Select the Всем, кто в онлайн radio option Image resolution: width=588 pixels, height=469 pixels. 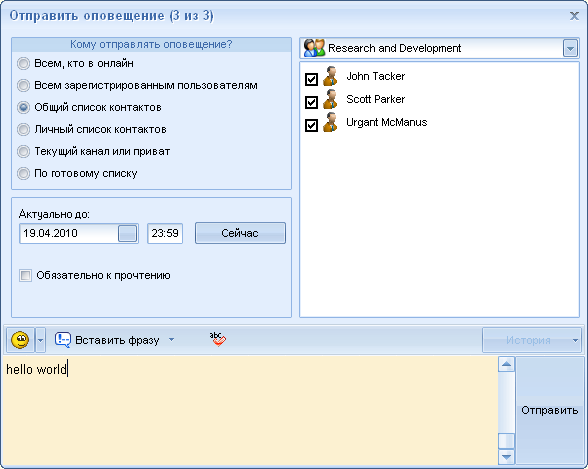click(x=23, y=63)
